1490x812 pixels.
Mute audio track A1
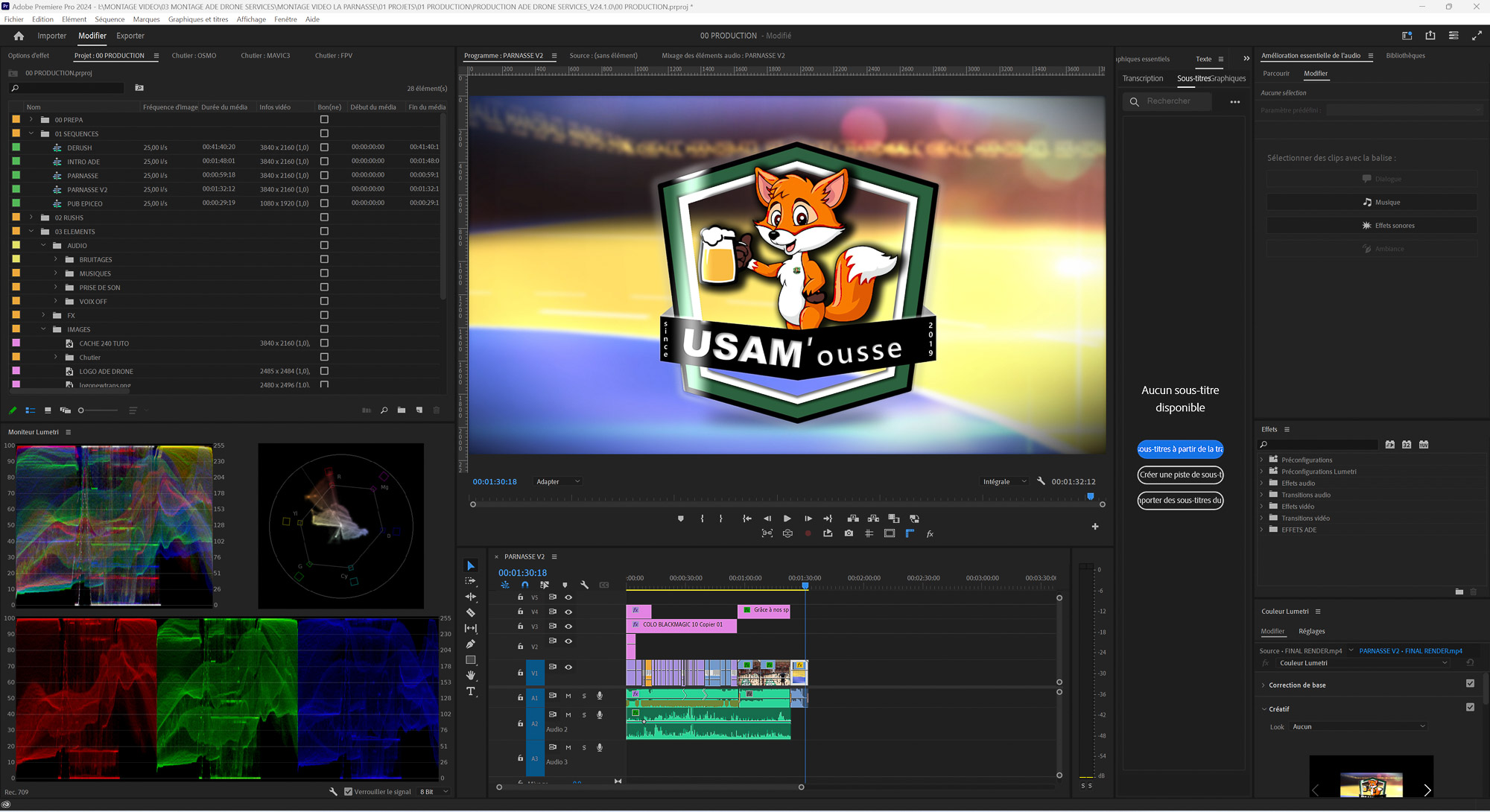point(568,696)
